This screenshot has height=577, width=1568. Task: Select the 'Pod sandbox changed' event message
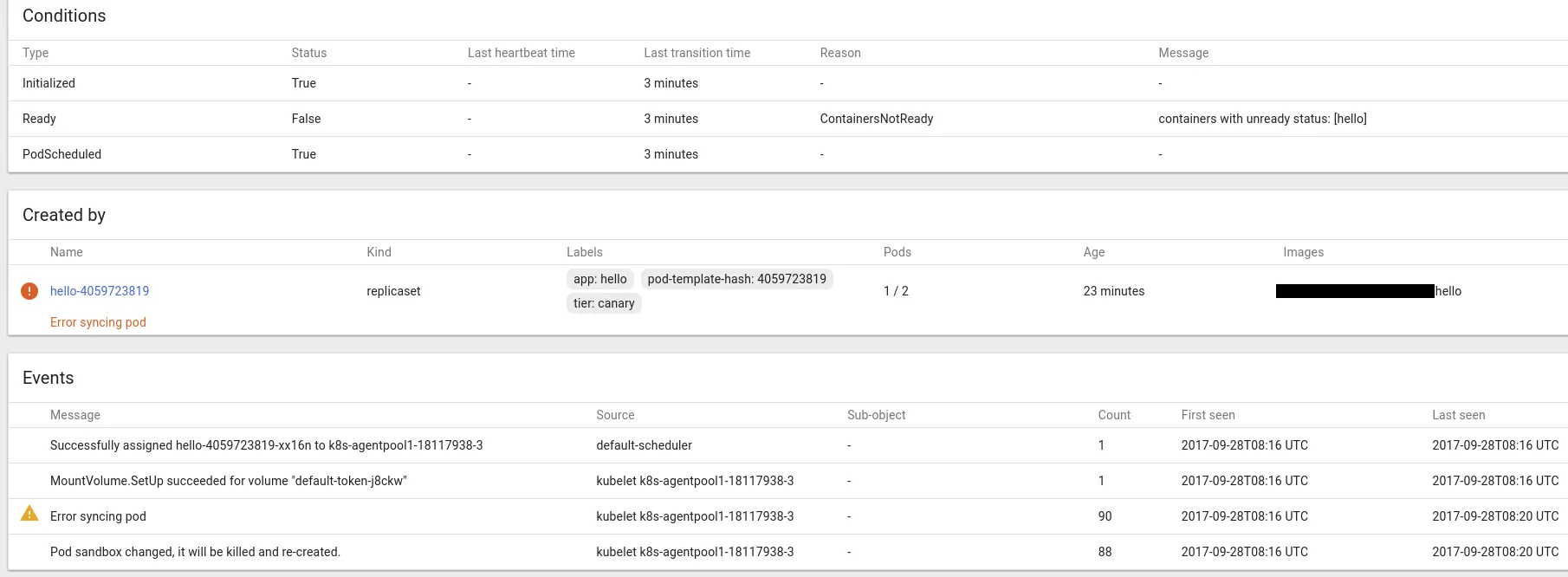195,552
